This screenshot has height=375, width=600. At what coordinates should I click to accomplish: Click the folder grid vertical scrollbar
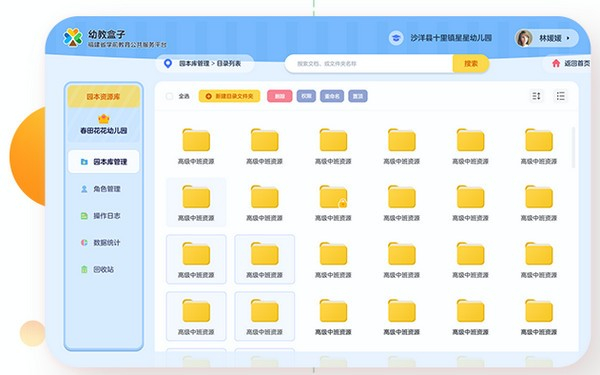point(573,147)
